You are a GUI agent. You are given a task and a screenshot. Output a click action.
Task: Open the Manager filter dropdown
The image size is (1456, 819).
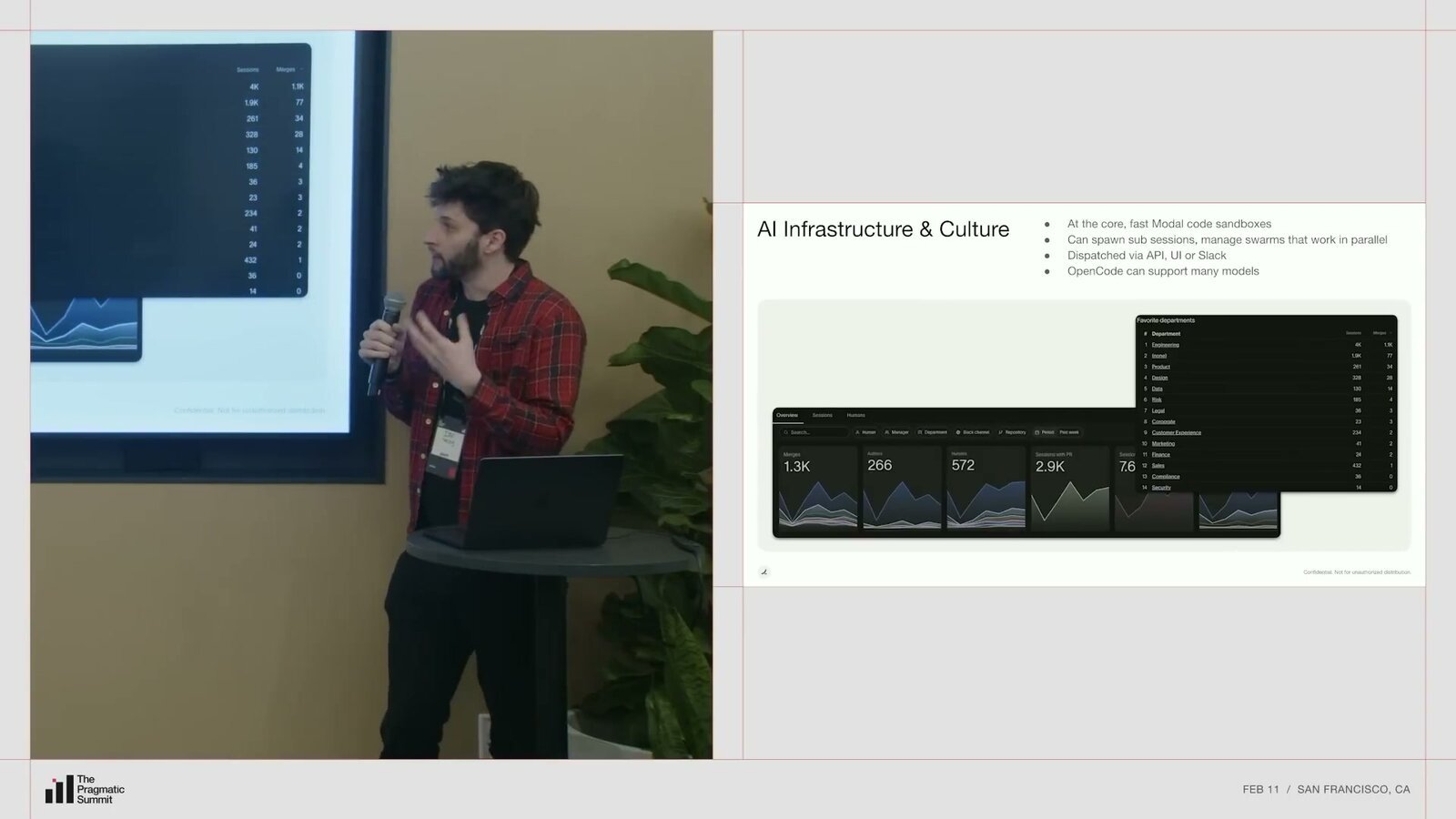pos(896,432)
